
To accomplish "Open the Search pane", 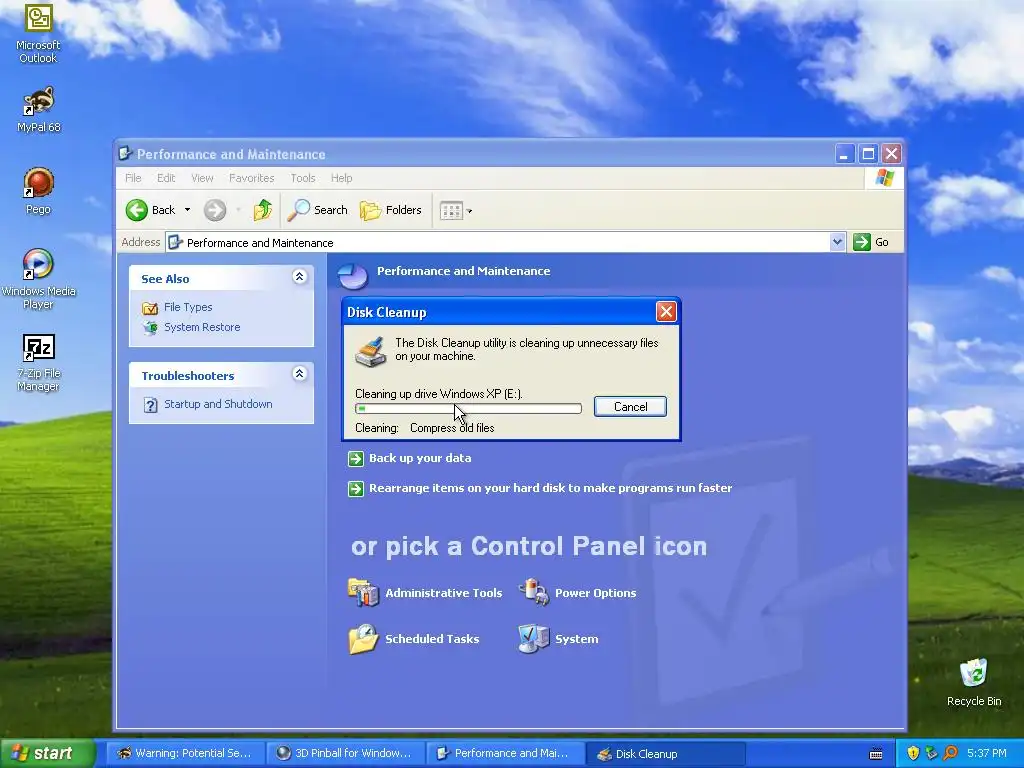I will [x=318, y=210].
